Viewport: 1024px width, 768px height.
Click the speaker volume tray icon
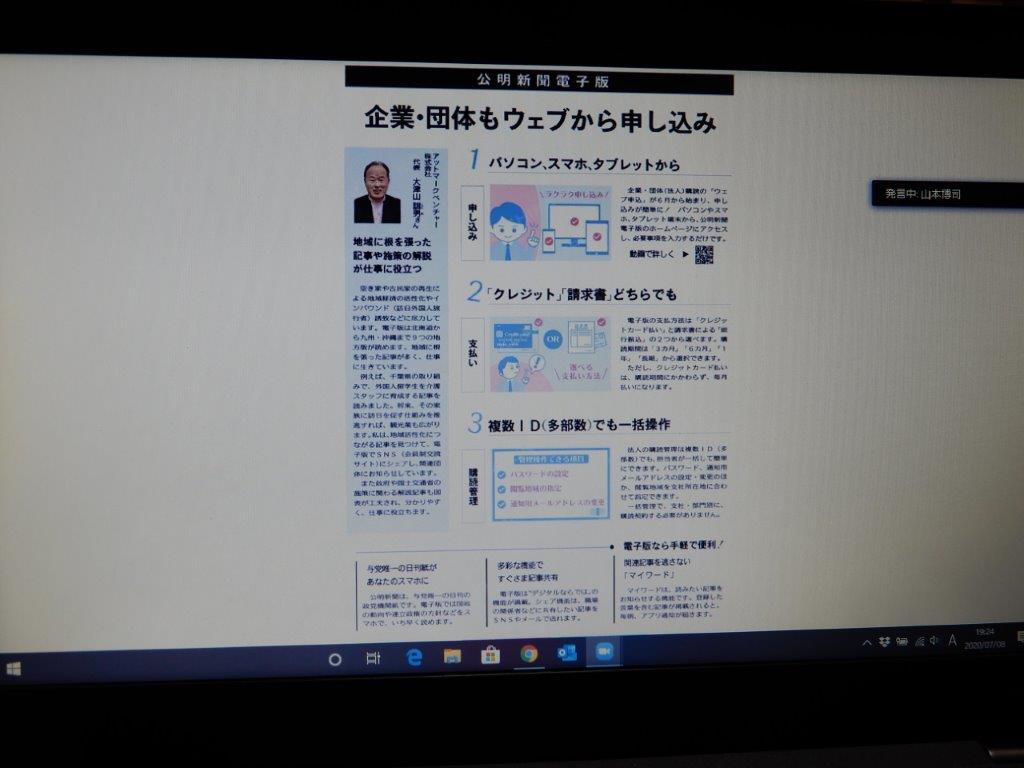935,641
